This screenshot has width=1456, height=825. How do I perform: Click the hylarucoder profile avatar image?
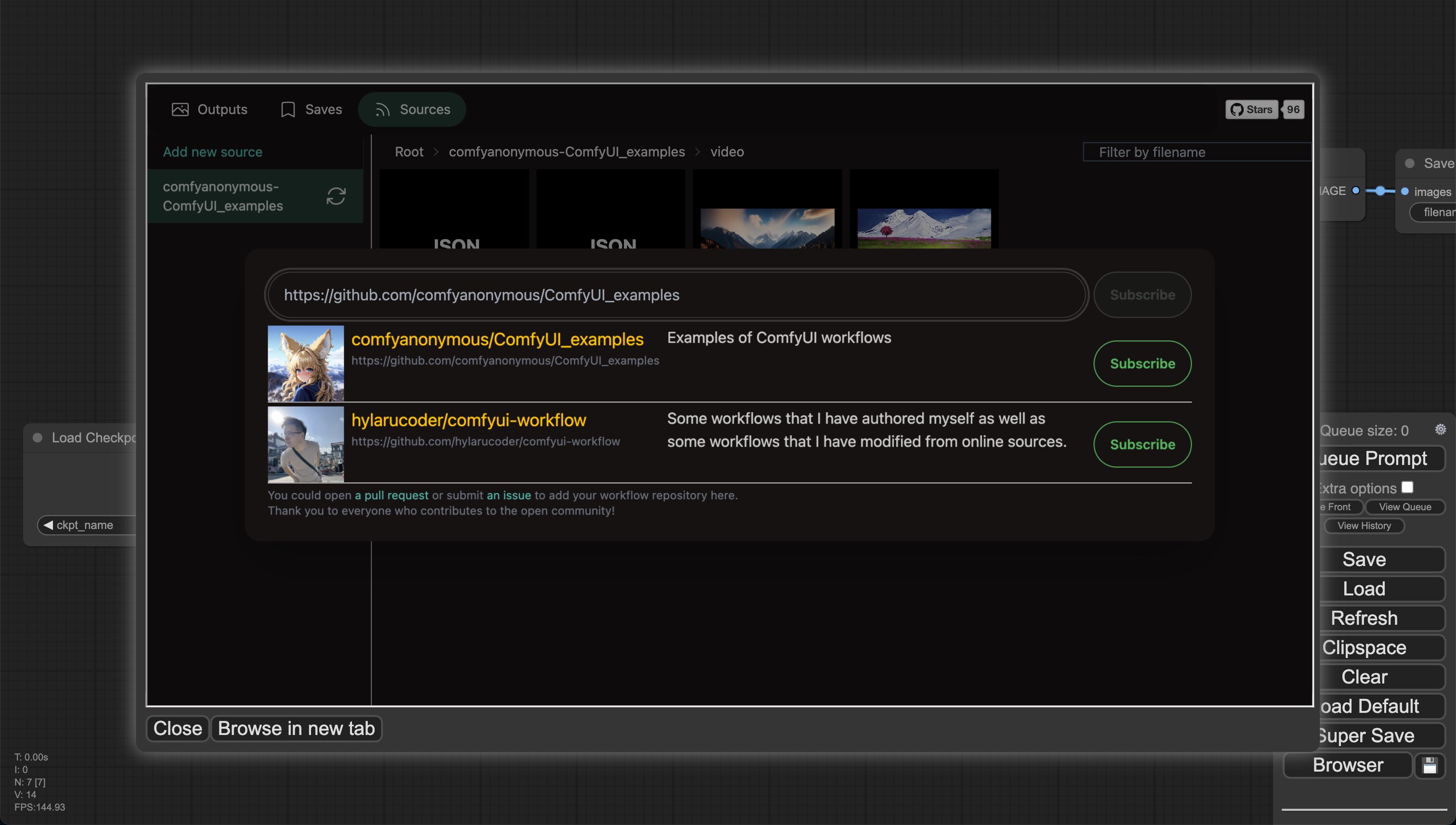pyautogui.click(x=305, y=444)
